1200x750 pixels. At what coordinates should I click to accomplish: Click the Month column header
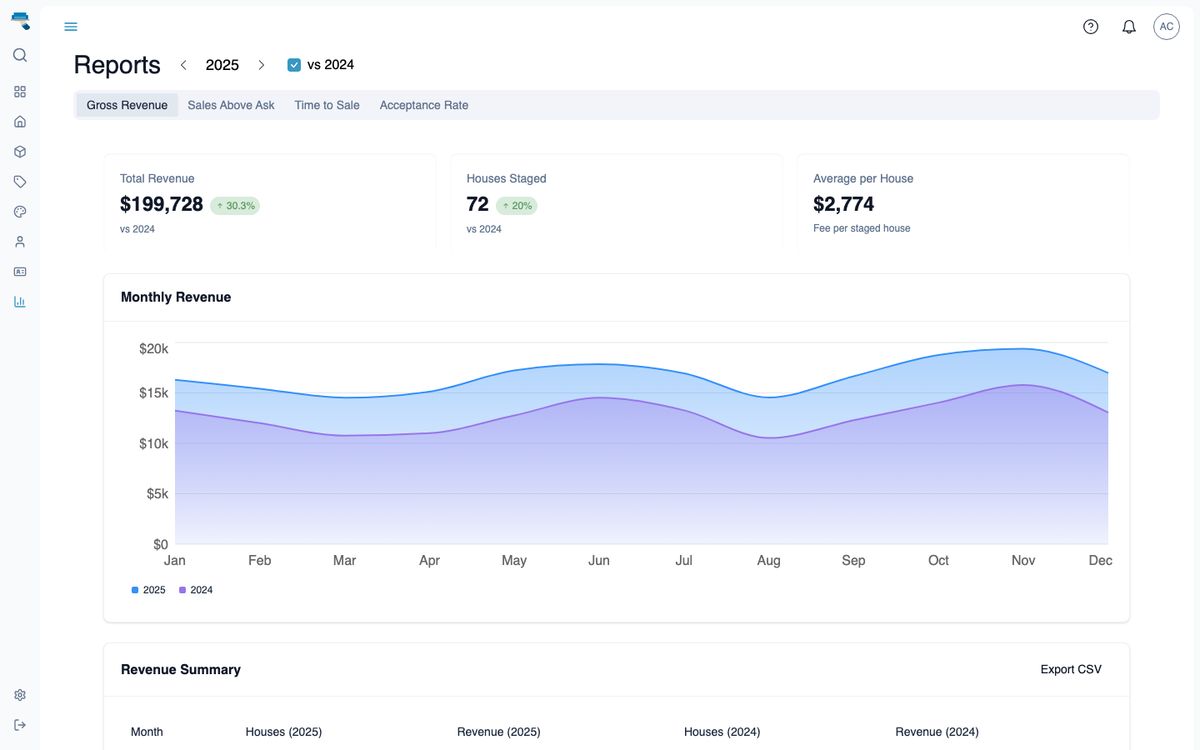147,732
